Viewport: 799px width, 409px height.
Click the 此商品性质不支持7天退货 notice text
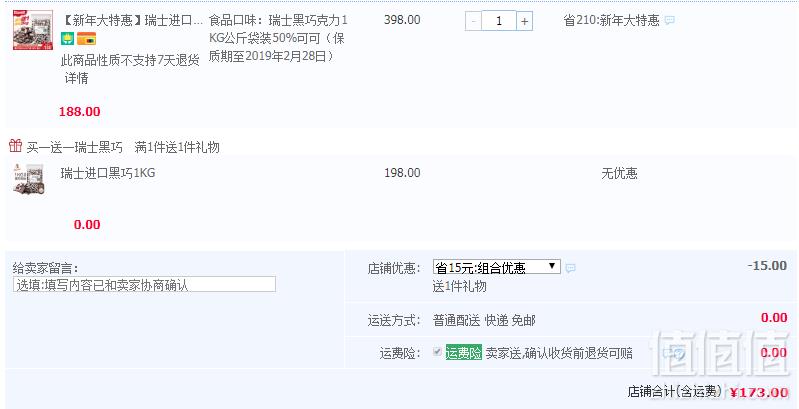(130, 61)
